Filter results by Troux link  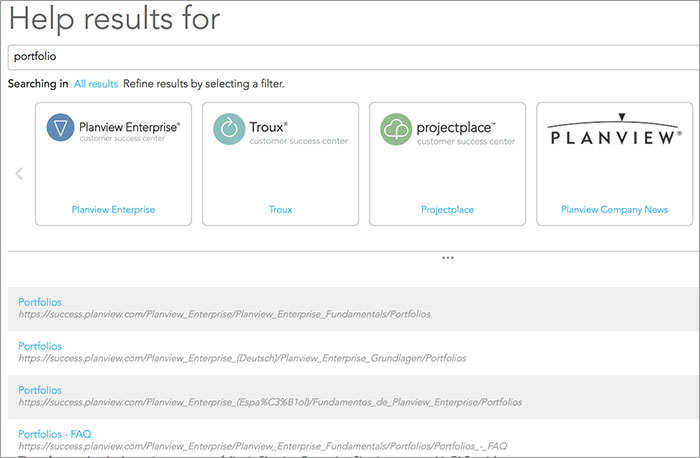pos(280,209)
